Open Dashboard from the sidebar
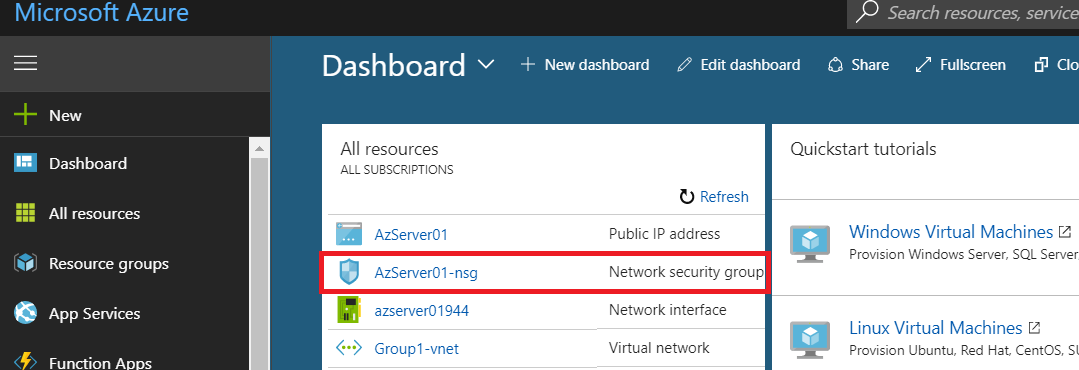Screen dimensions: 1079x370 tap(88, 163)
